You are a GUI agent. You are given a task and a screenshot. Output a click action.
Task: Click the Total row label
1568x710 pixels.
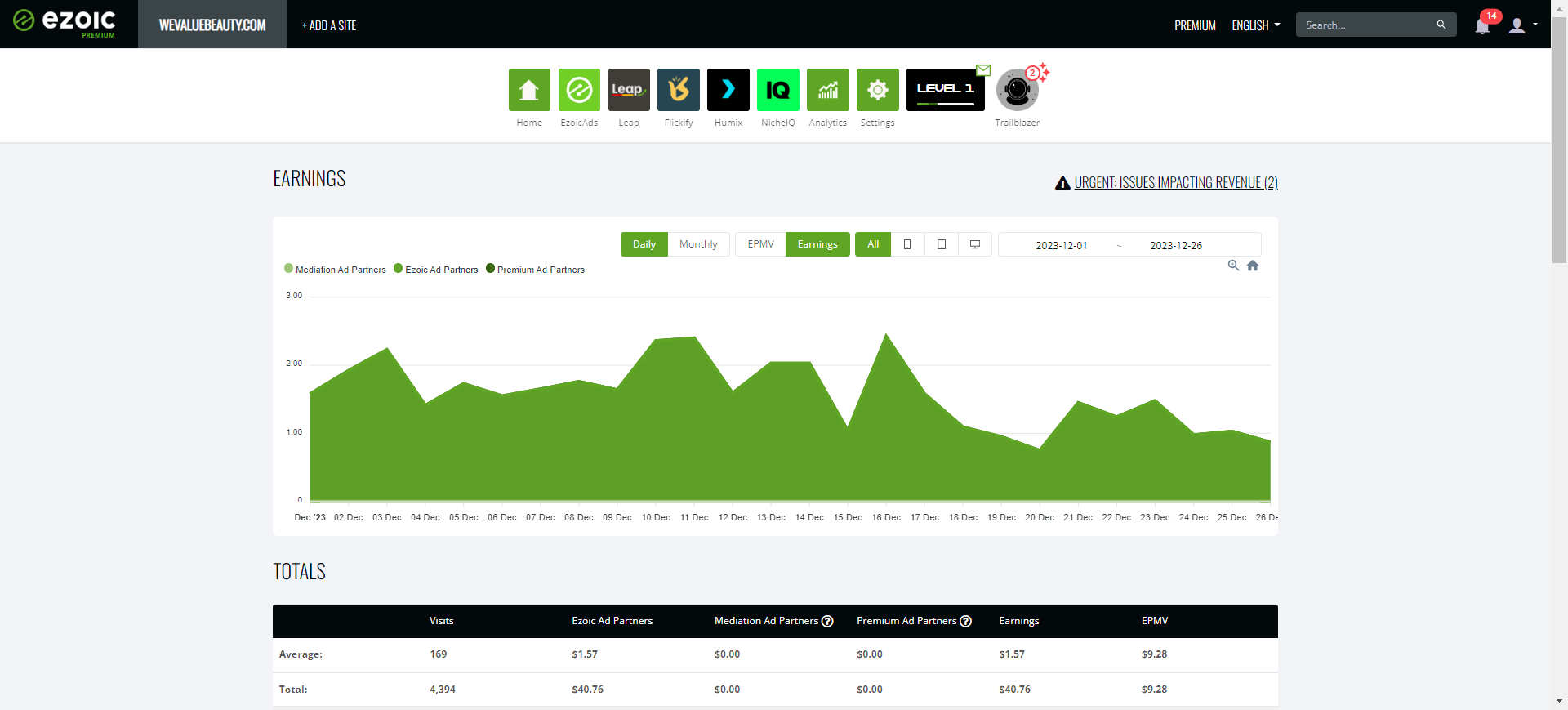coord(293,690)
